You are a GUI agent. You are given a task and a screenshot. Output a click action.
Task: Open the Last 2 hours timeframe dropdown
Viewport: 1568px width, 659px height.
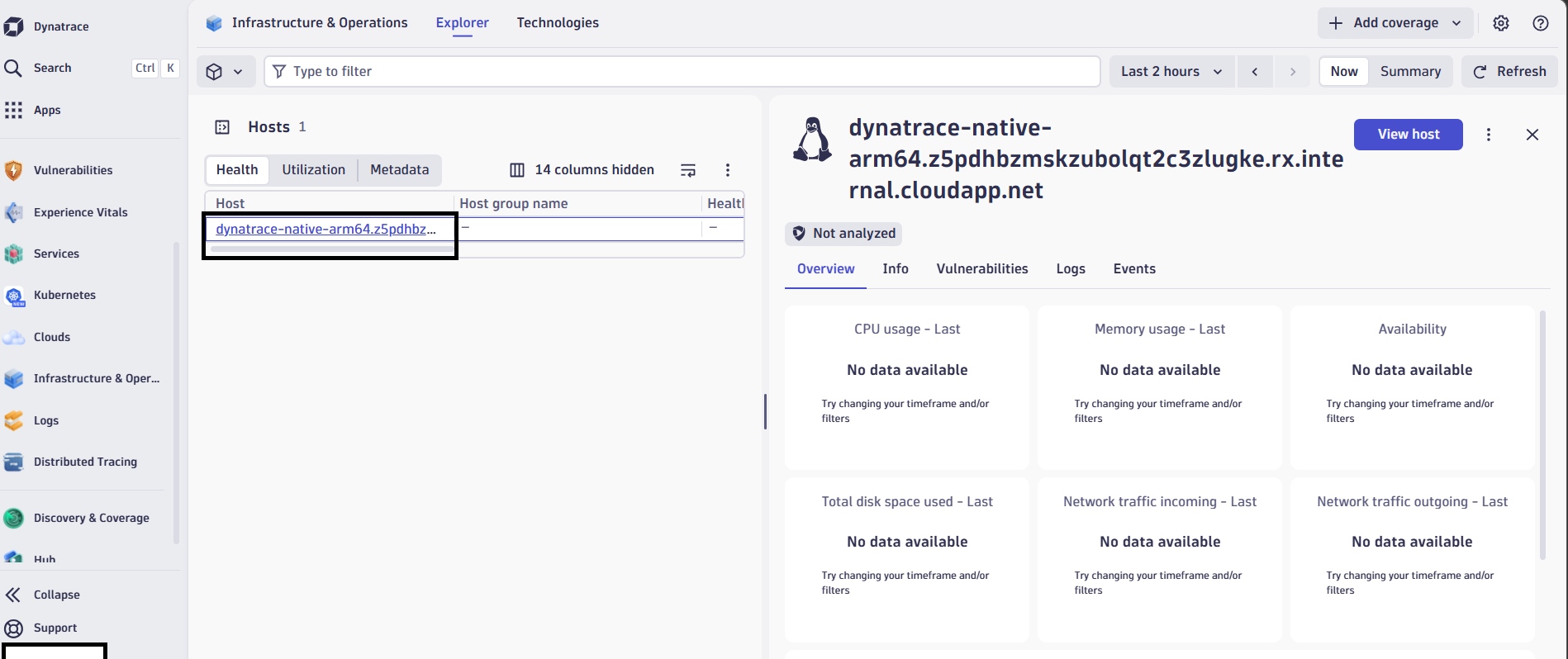coord(1171,71)
